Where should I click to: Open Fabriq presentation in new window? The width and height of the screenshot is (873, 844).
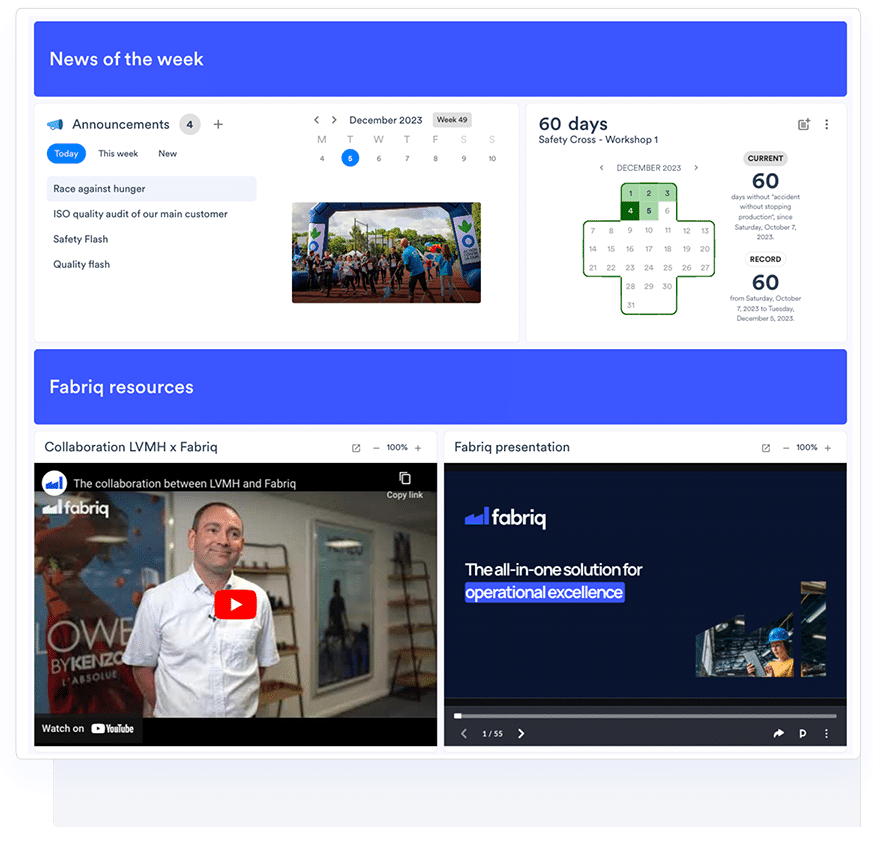coord(766,448)
